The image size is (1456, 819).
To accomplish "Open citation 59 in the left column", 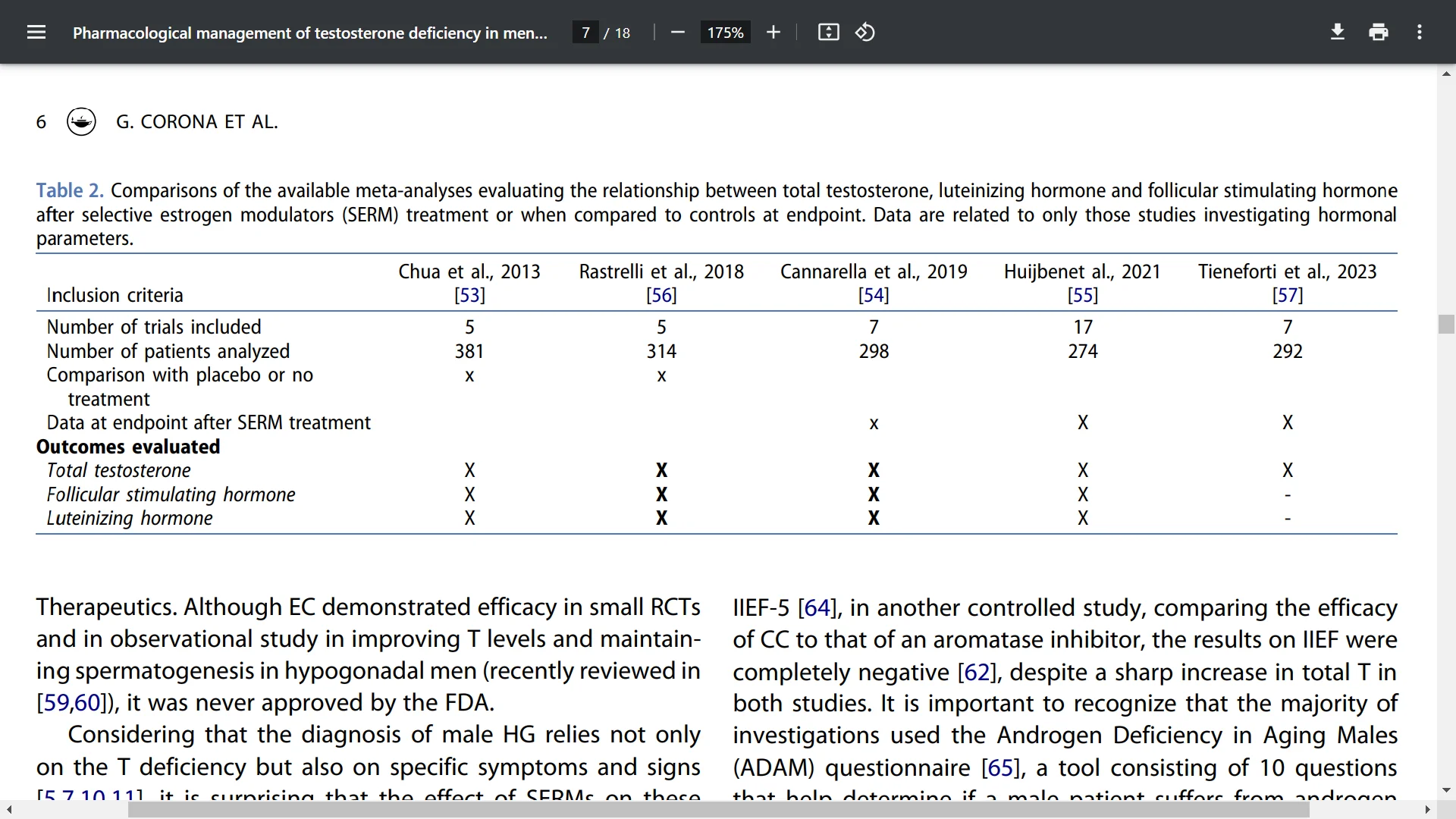I will (56, 703).
